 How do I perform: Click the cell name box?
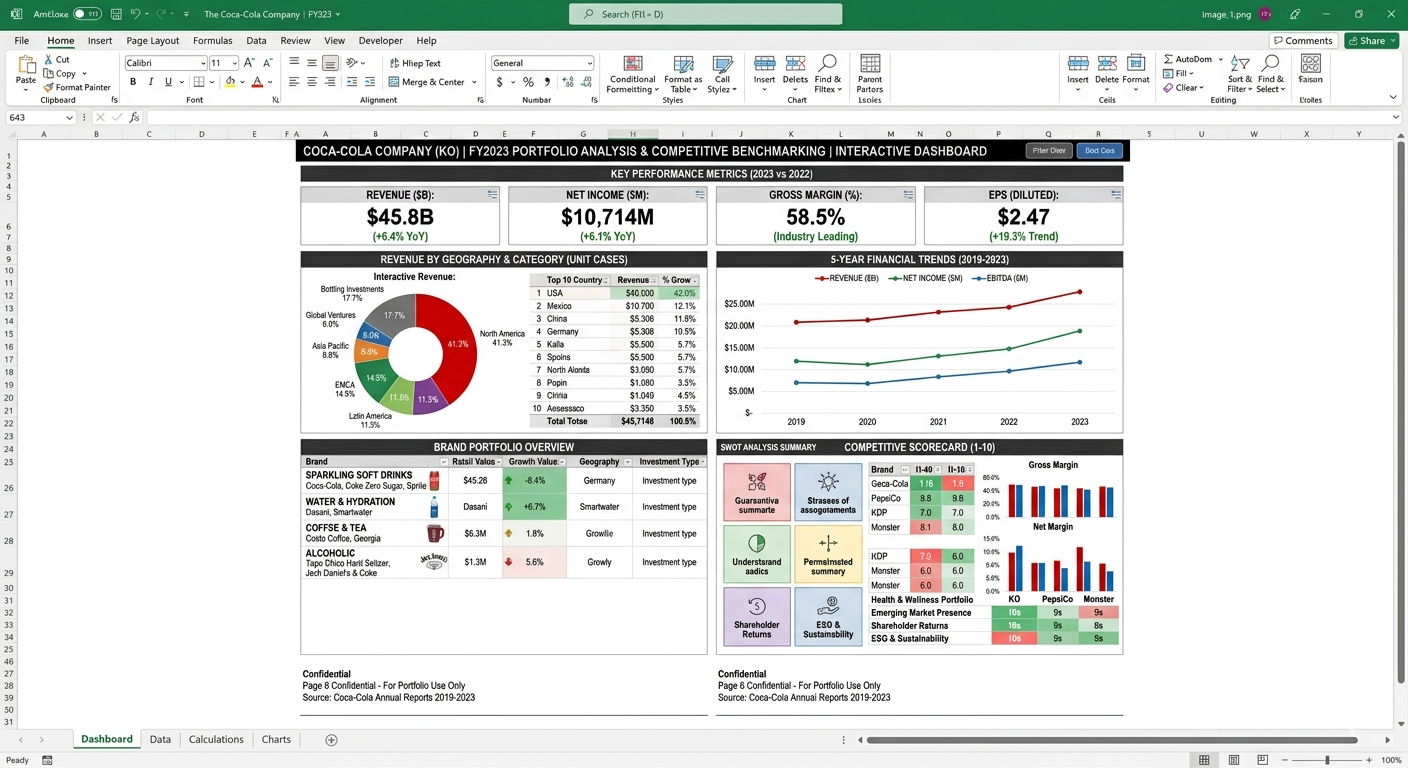(x=40, y=118)
